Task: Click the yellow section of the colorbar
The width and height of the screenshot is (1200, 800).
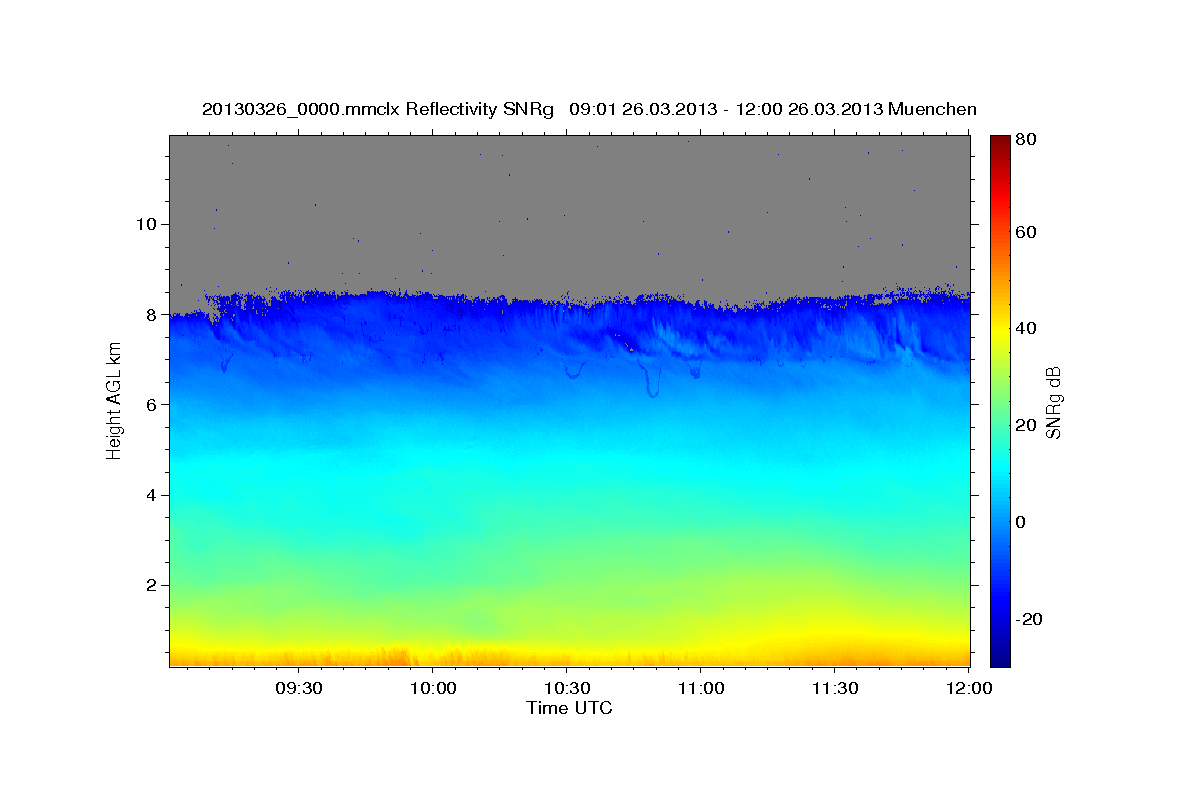Action: (x=1000, y=328)
